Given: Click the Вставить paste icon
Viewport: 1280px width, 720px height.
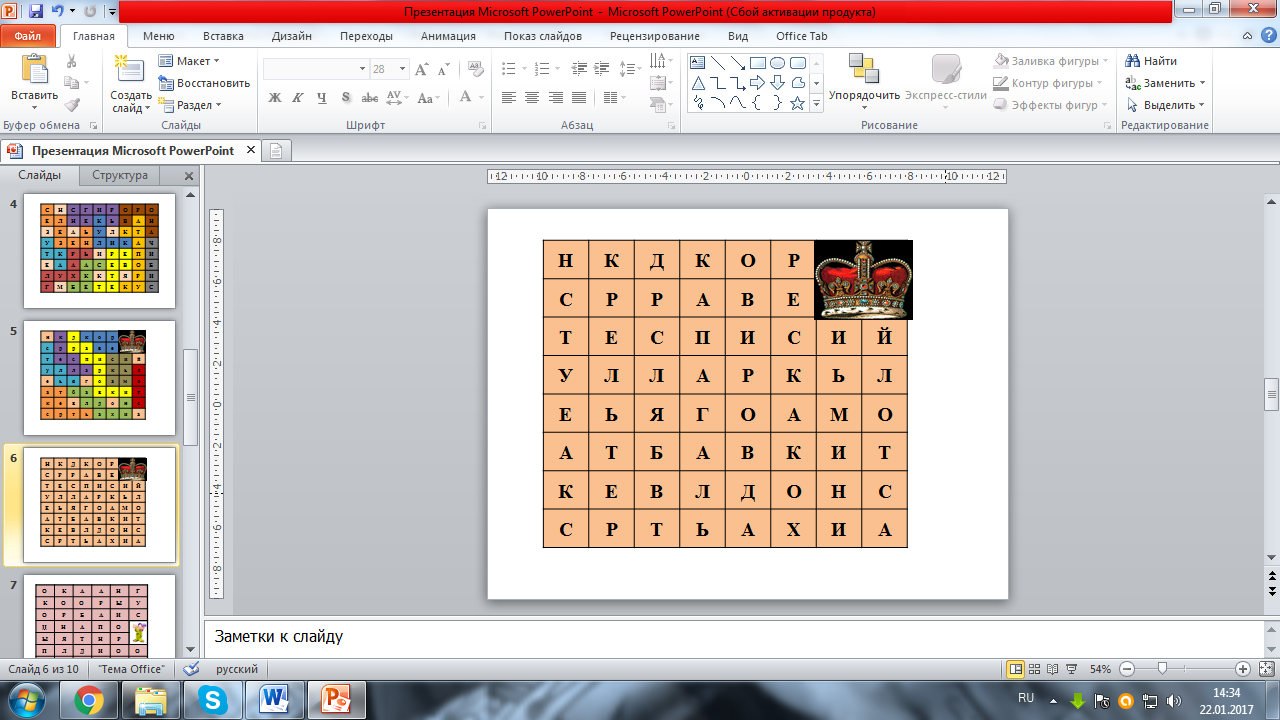Looking at the screenshot, I should click(34, 70).
